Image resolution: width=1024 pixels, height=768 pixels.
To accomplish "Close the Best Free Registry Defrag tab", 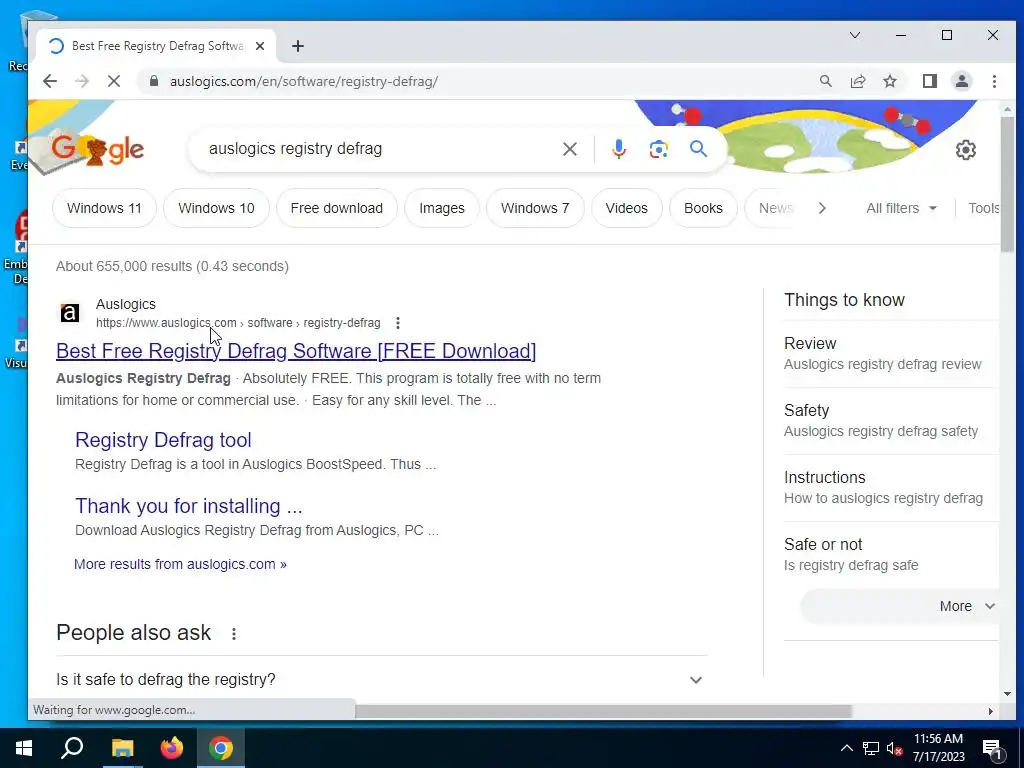I will [260, 46].
